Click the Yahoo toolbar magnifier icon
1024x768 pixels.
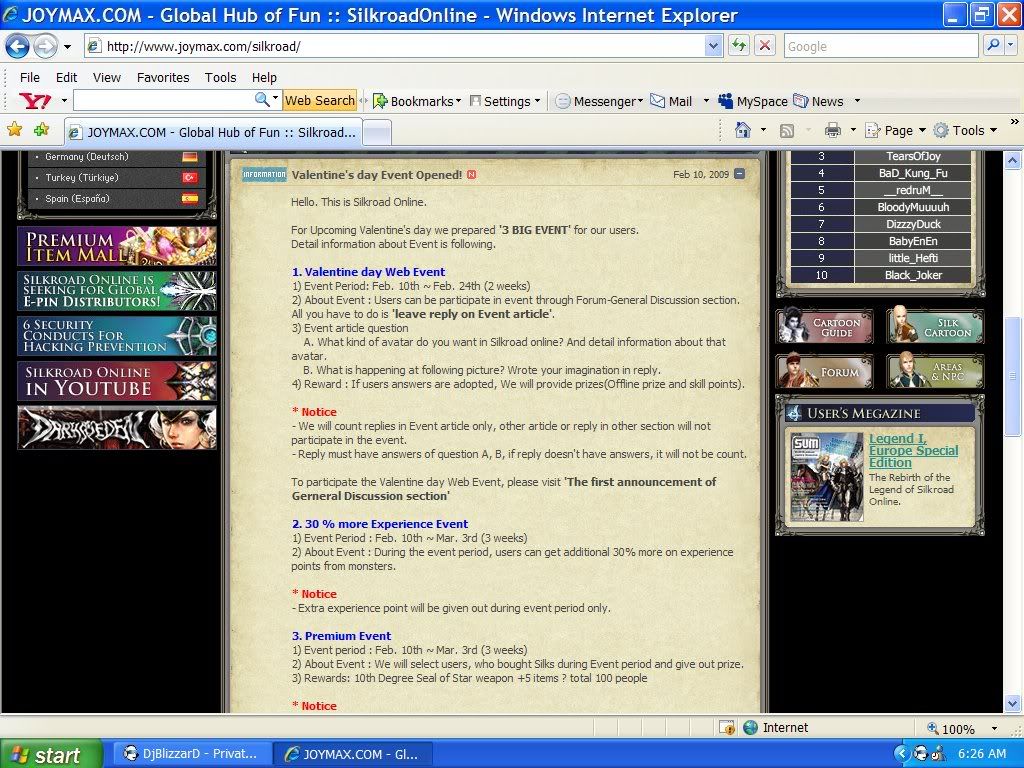pos(262,100)
